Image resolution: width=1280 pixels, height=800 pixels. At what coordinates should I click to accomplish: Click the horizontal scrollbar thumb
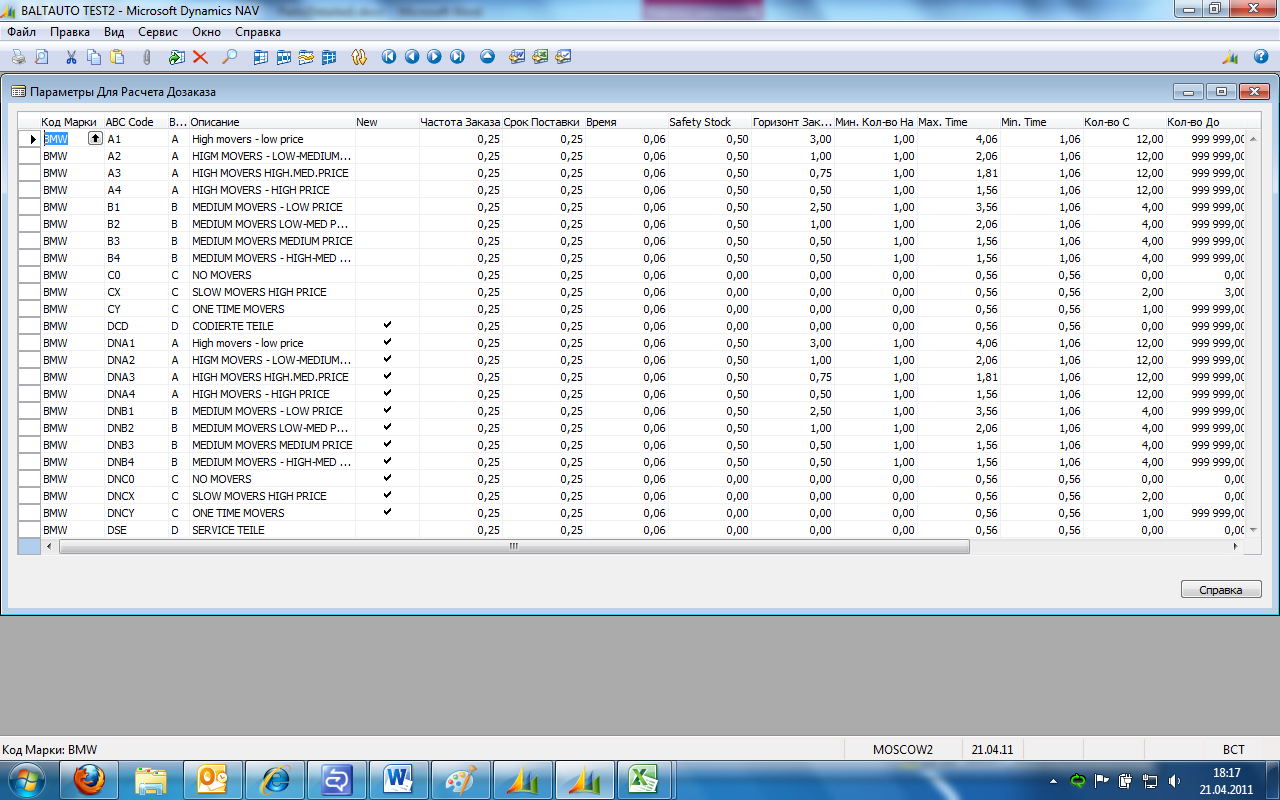pos(514,547)
